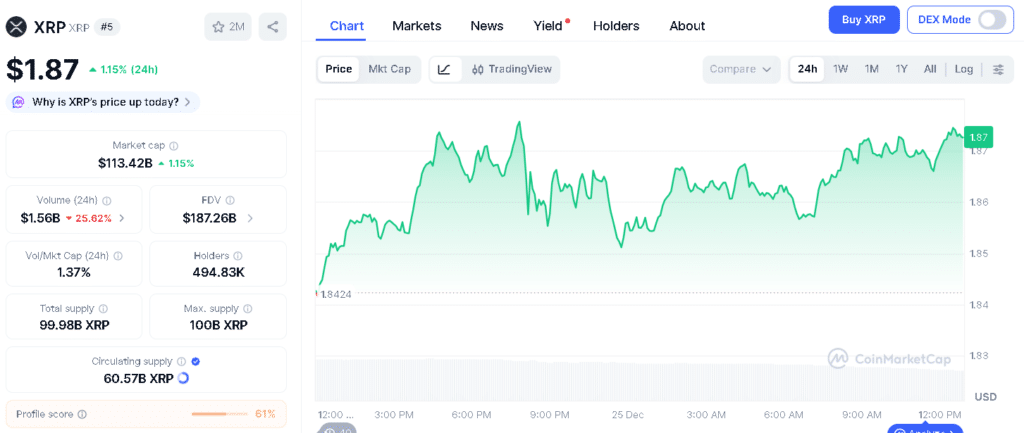Select 1W time range
Image resolution: width=1024 pixels, height=433 pixels.
(840, 69)
